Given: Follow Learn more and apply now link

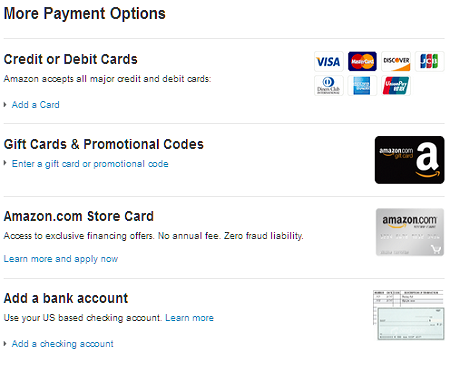Looking at the screenshot, I should click(x=61, y=259).
